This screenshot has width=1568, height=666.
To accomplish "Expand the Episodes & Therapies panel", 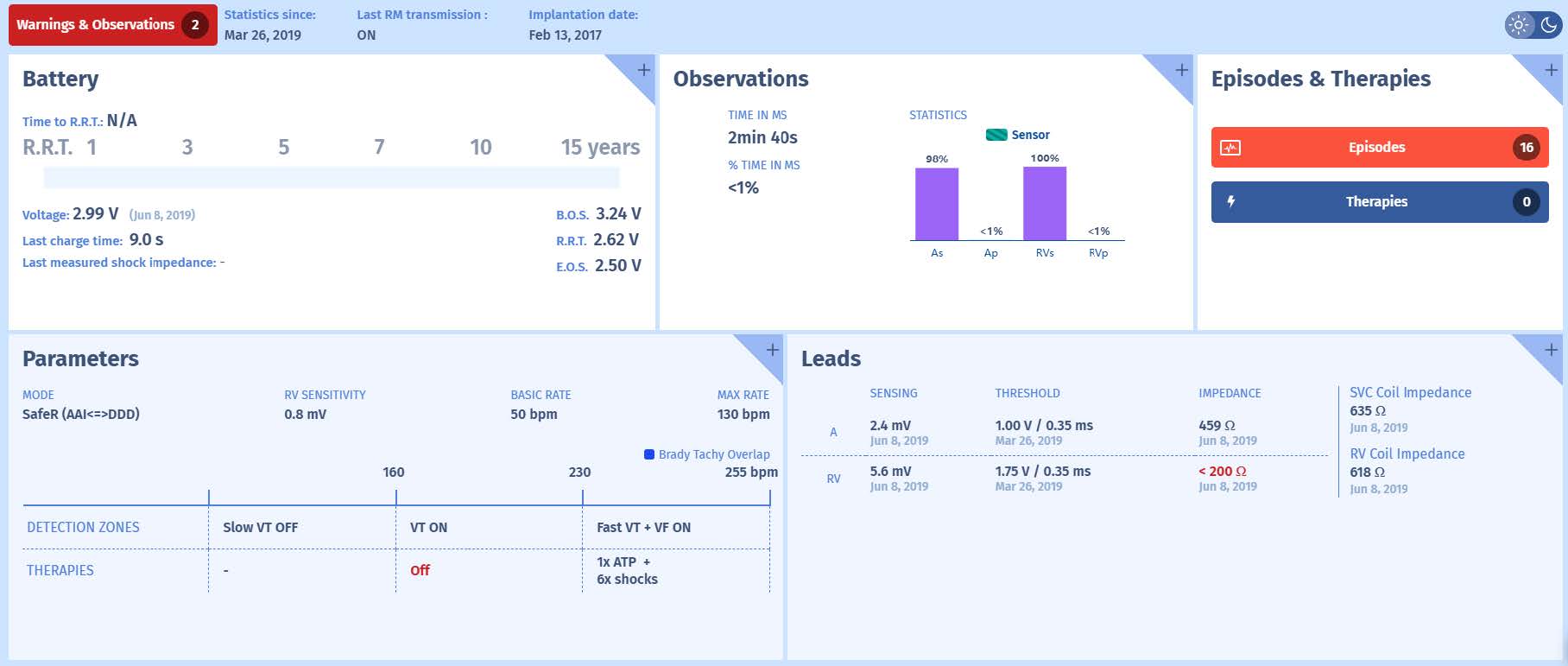I will pyautogui.click(x=1551, y=70).
